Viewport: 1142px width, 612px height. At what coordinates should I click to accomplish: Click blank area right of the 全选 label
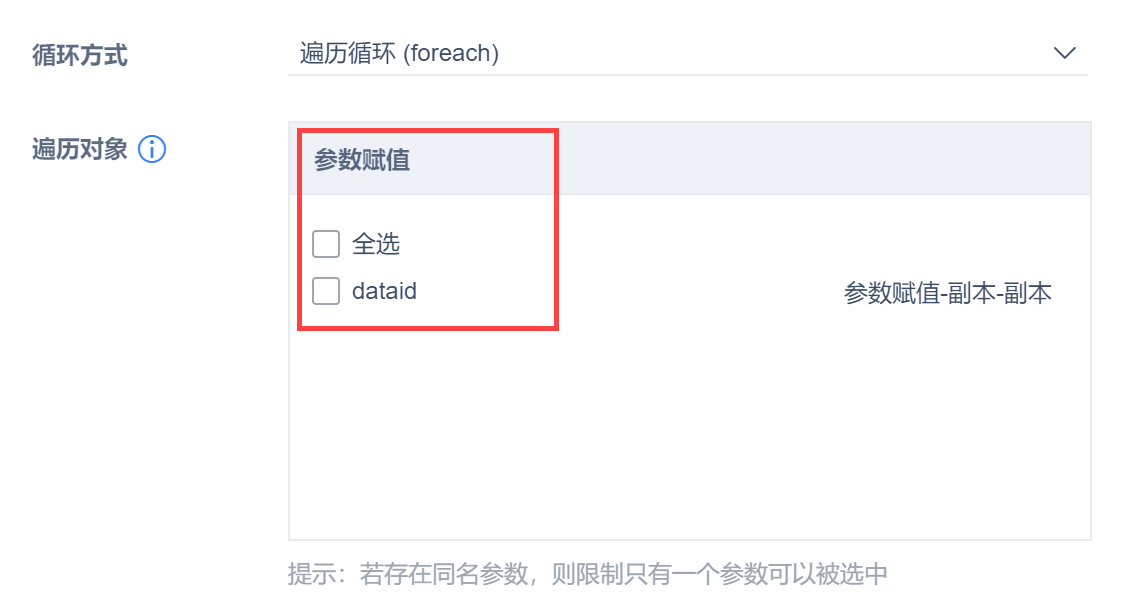tap(470, 244)
